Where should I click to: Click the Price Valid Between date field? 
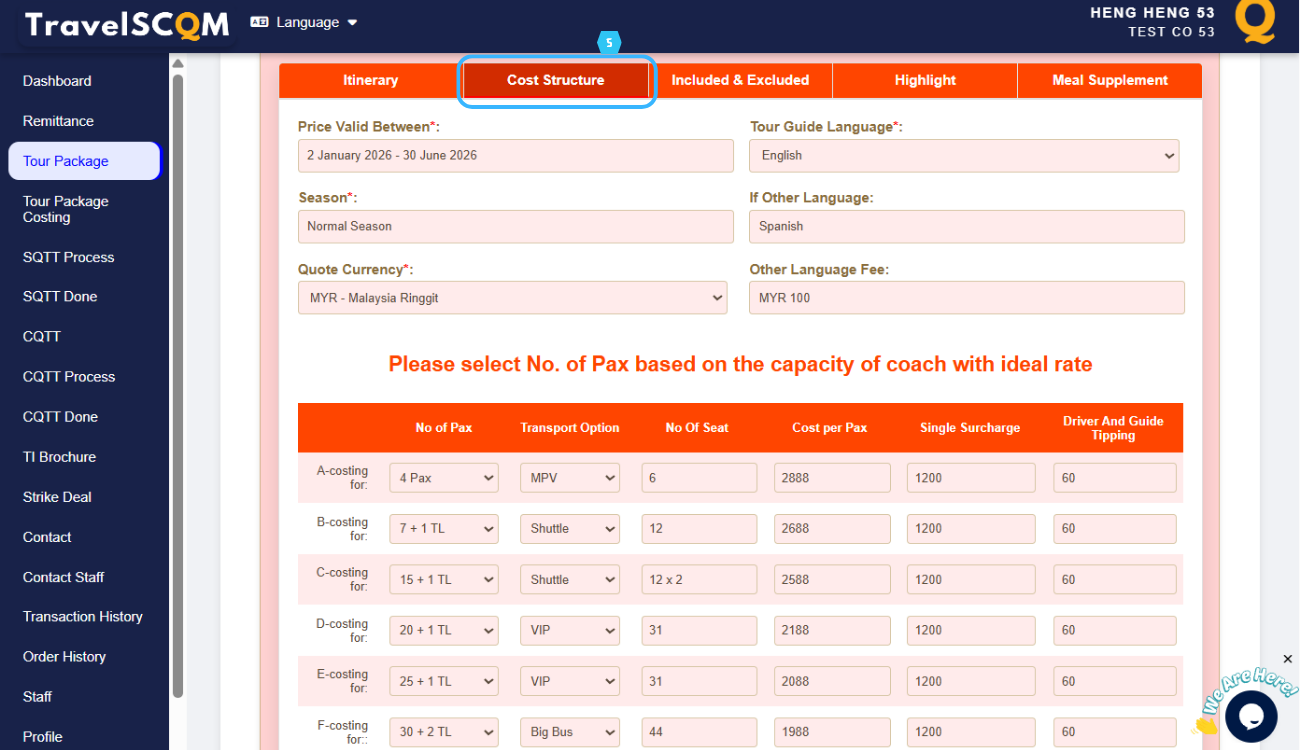[x=515, y=156]
